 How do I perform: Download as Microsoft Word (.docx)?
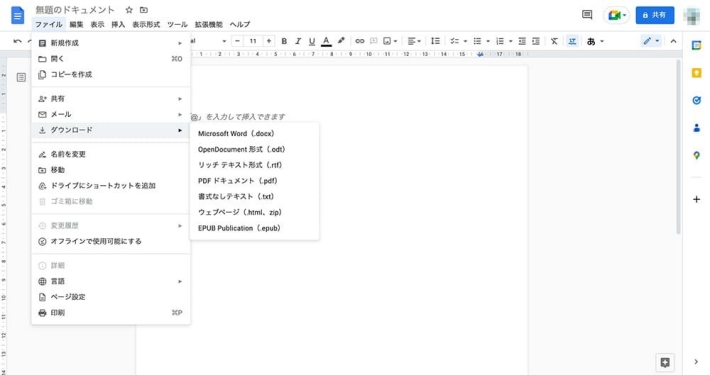coord(254,134)
